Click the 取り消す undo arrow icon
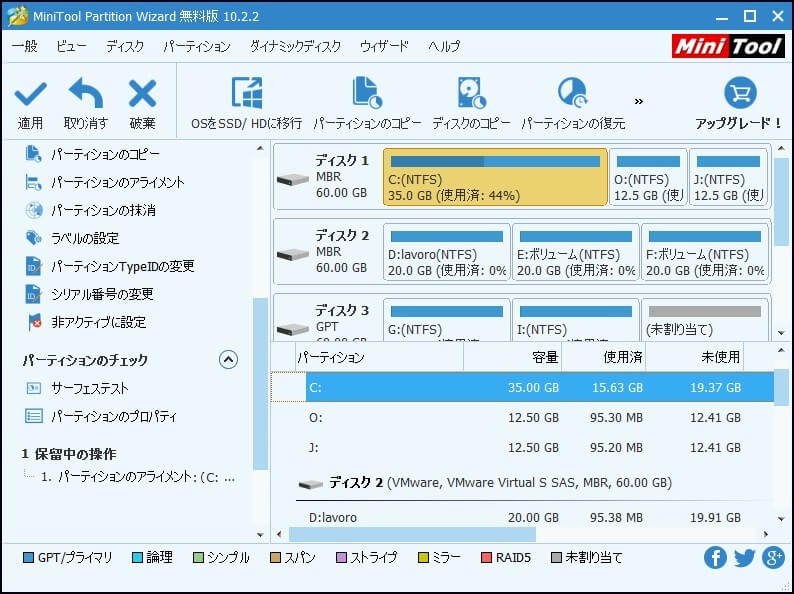794x594 pixels. [86, 93]
